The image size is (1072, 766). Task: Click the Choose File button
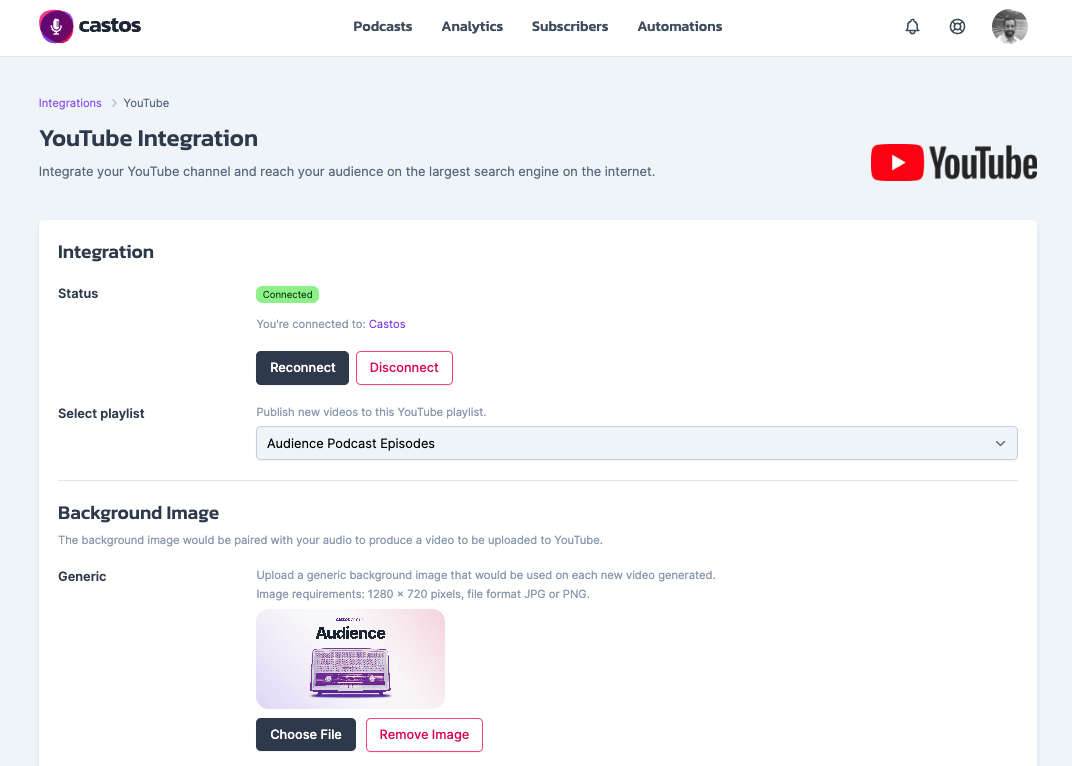click(x=306, y=735)
